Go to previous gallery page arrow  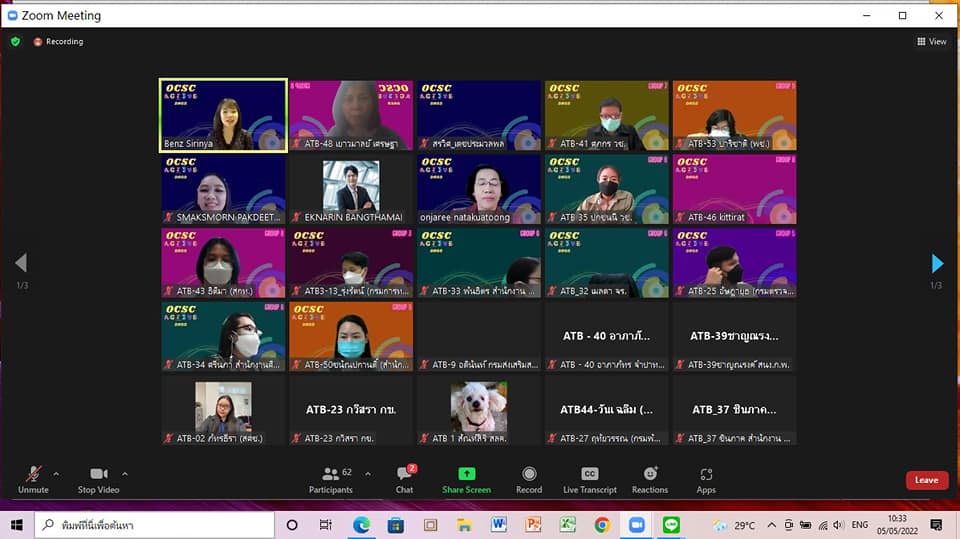click(21, 264)
